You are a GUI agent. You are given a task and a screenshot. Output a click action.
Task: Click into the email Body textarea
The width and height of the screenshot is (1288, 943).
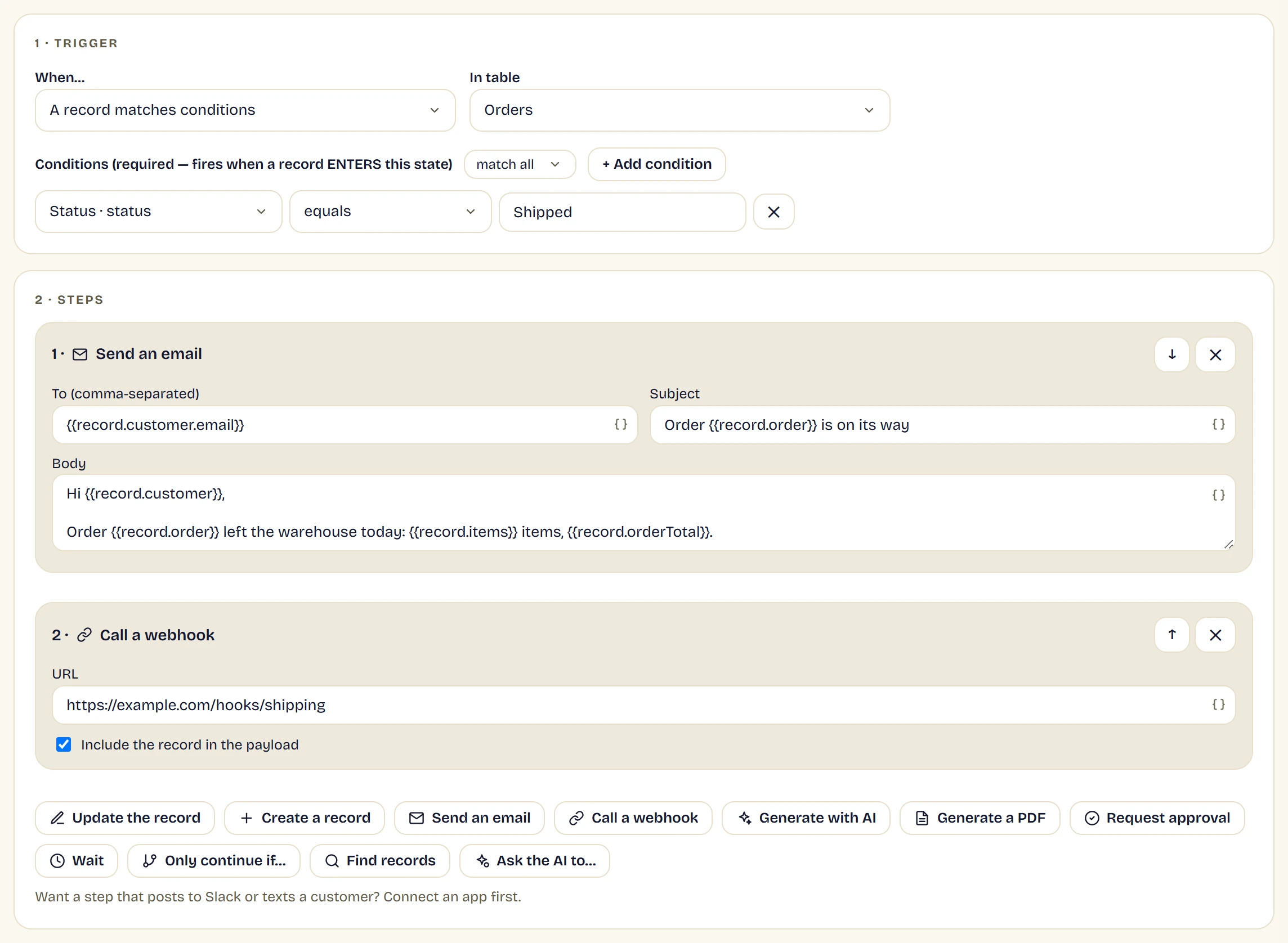pyautogui.click(x=643, y=513)
